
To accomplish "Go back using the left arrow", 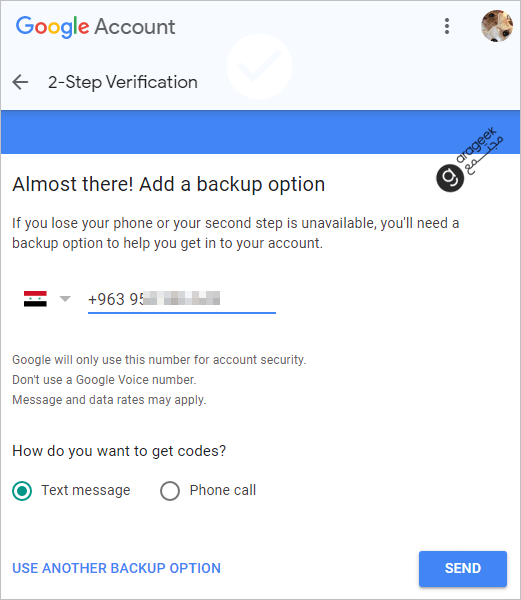I will 20,82.
